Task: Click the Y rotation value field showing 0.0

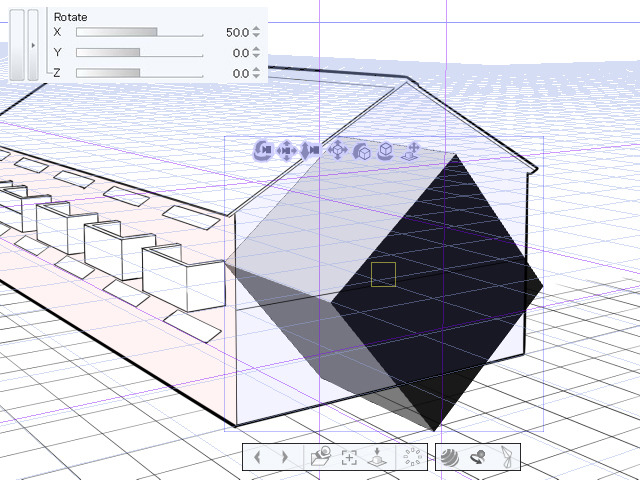Action: tap(241, 53)
